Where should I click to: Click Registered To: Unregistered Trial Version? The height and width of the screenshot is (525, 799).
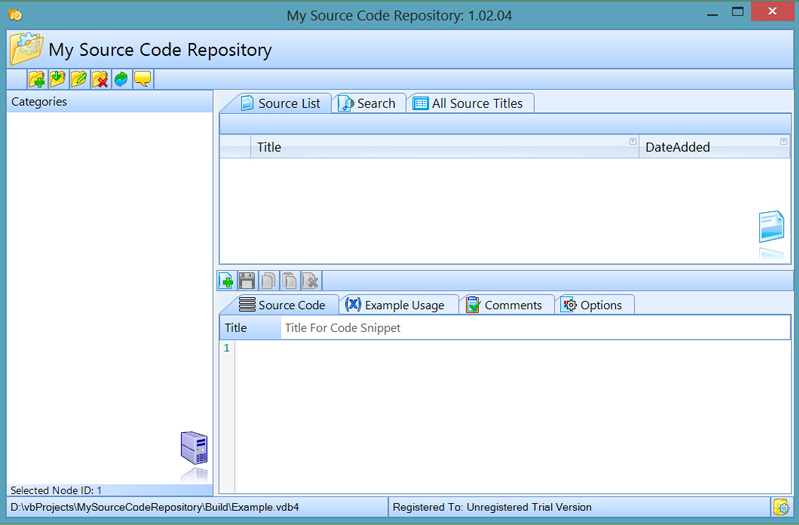492,507
